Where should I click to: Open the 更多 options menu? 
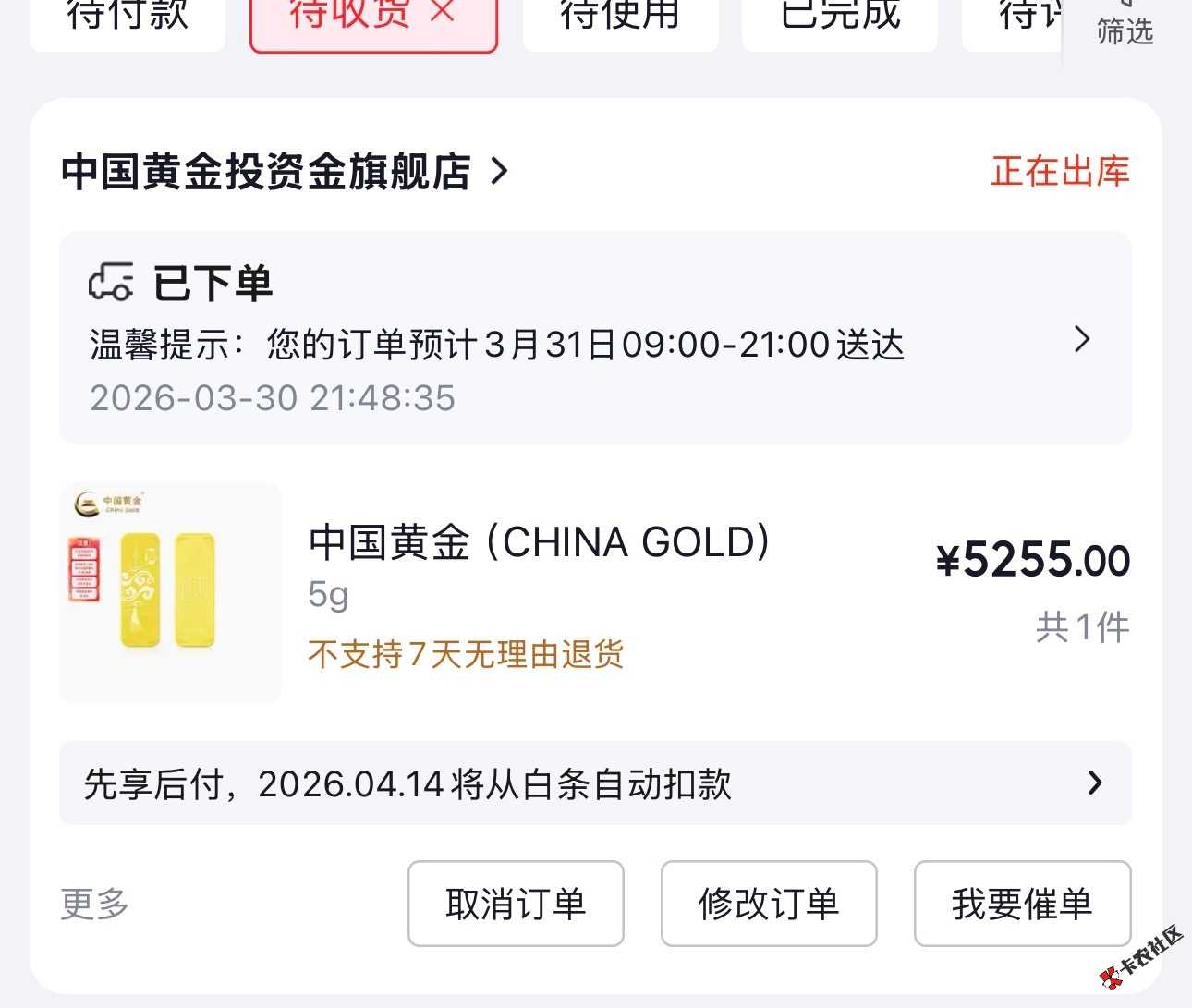(94, 904)
